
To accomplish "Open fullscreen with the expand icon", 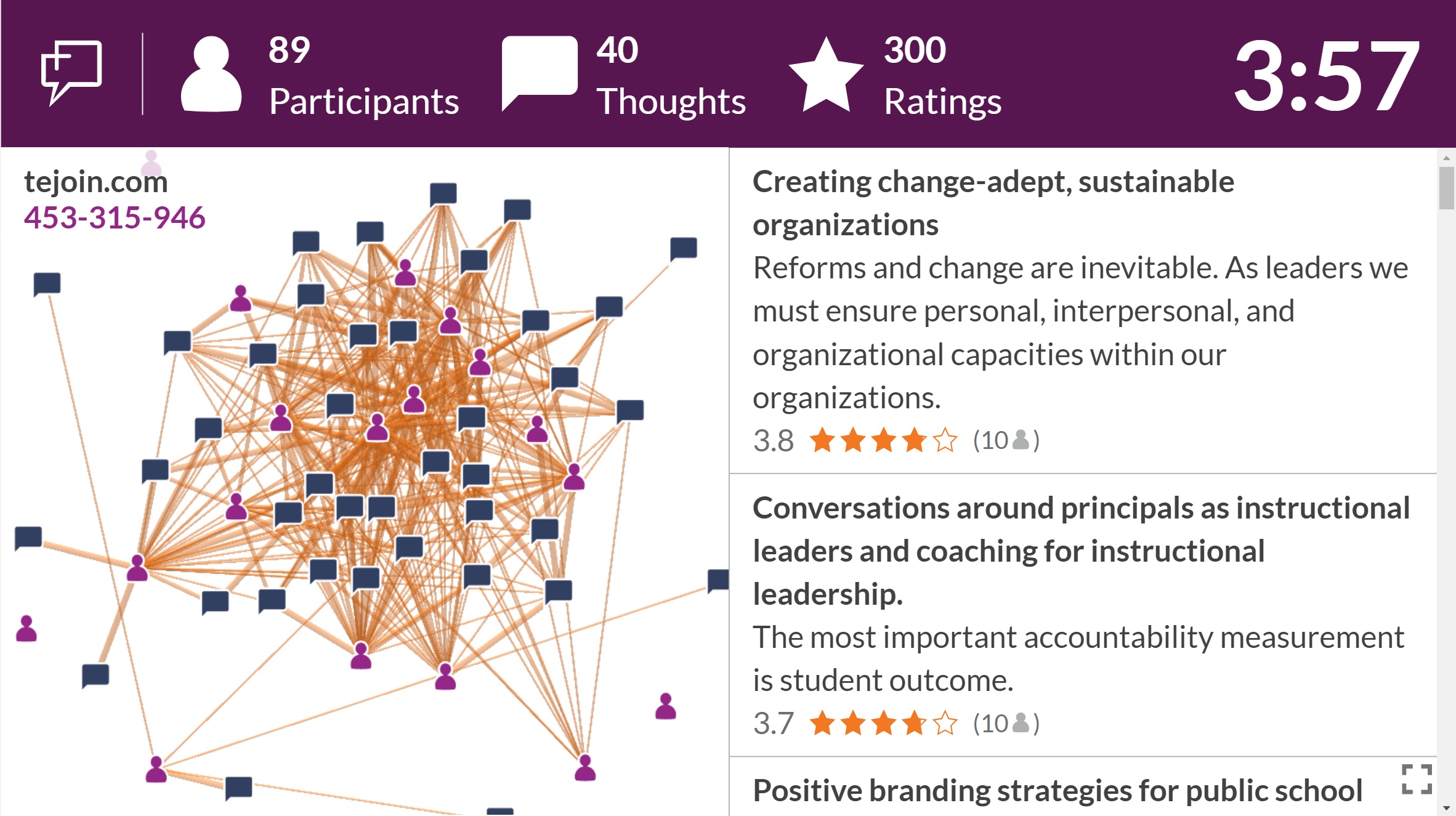I will point(1417,779).
